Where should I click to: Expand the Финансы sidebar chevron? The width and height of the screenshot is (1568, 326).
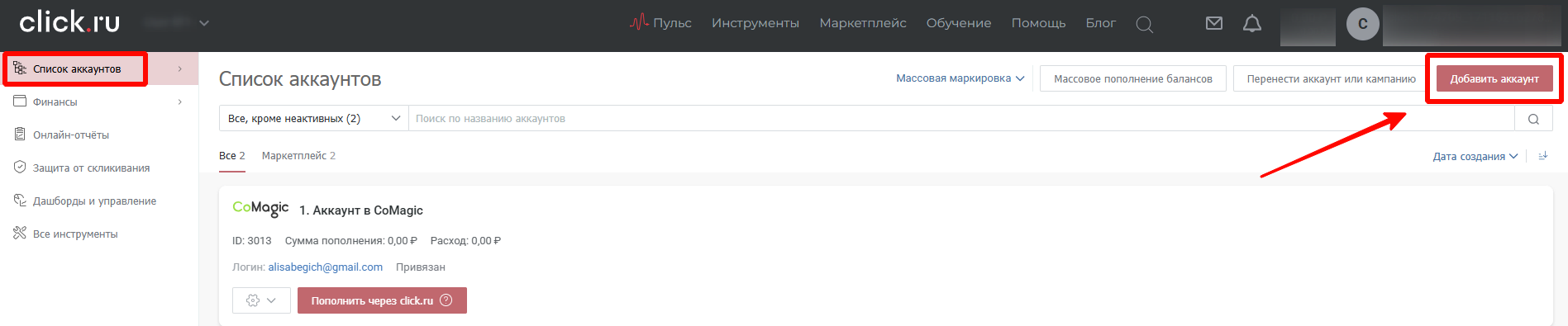[x=180, y=102]
